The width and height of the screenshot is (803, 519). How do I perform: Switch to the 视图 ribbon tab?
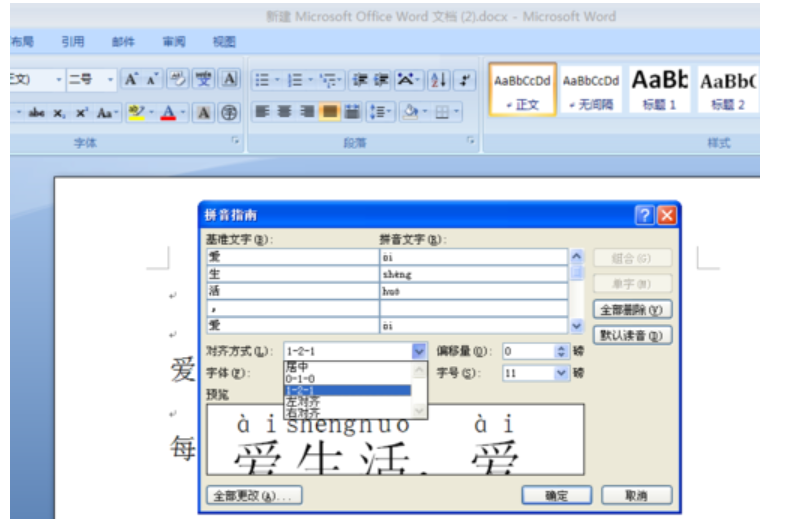tap(224, 42)
